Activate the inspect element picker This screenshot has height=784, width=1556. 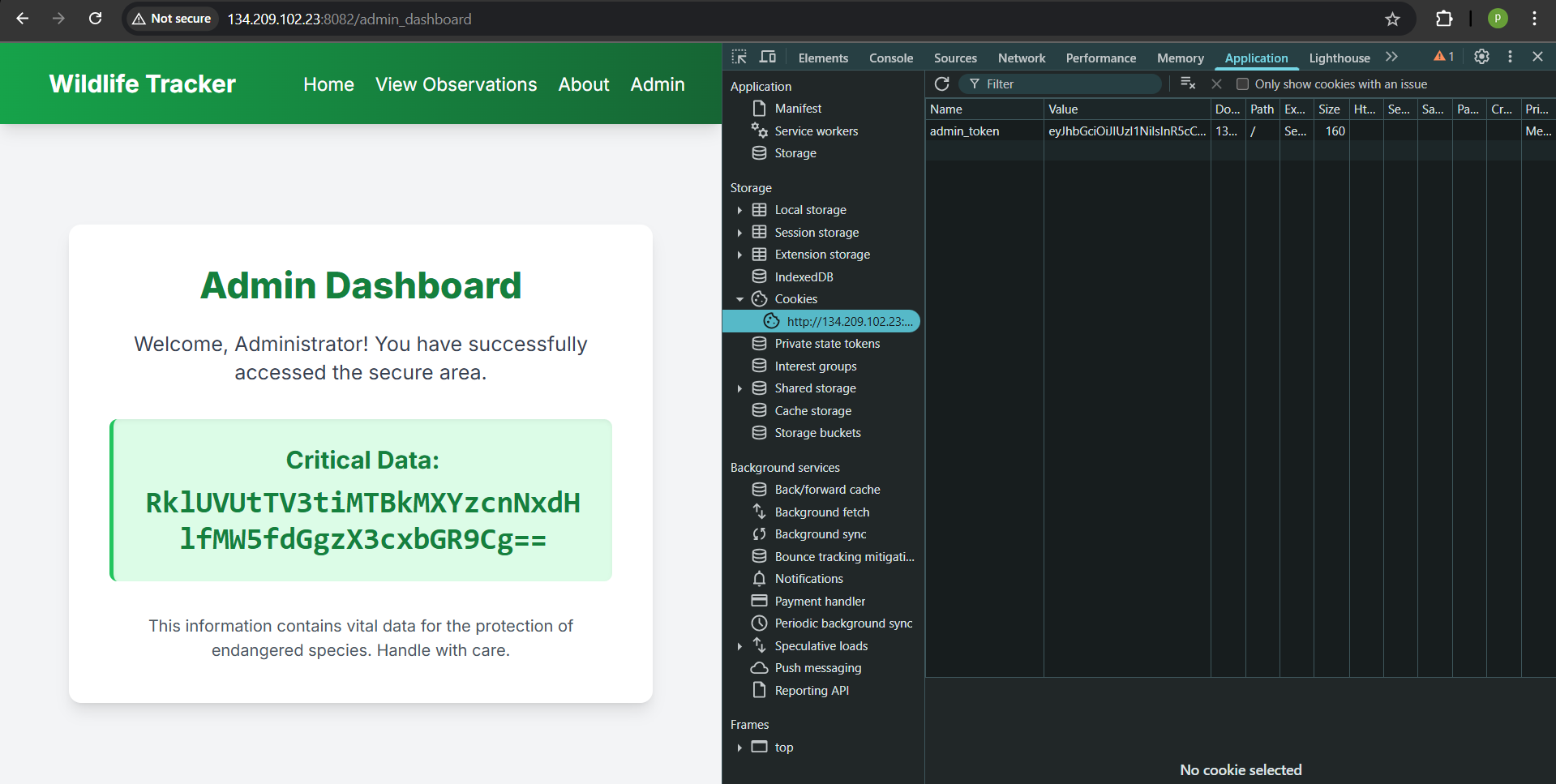point(738,57)
